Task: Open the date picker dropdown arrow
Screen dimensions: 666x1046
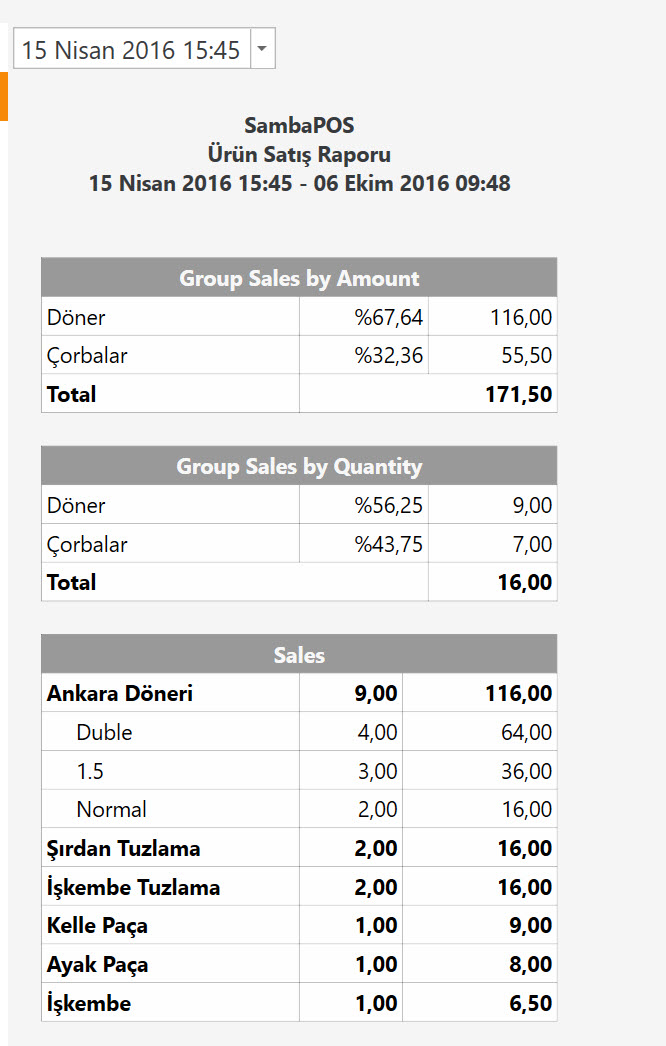Action: pyautogui.click(x=262, y=49)
